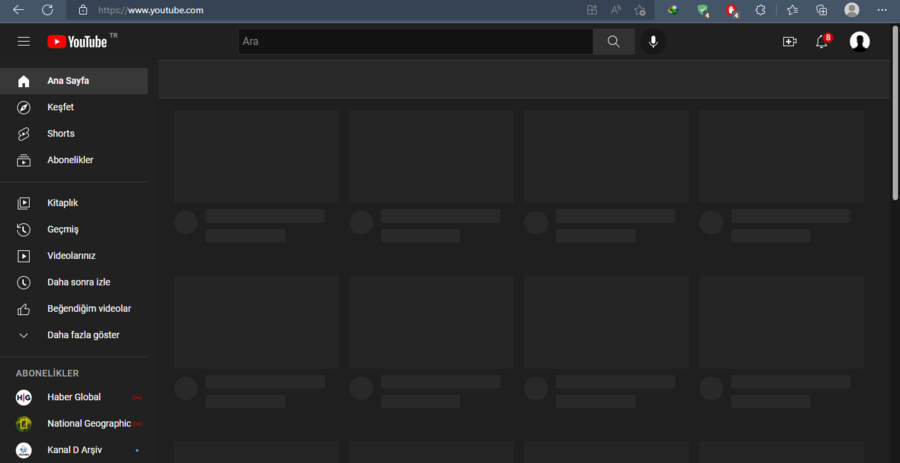Open Keşfet section

point(73,107)
